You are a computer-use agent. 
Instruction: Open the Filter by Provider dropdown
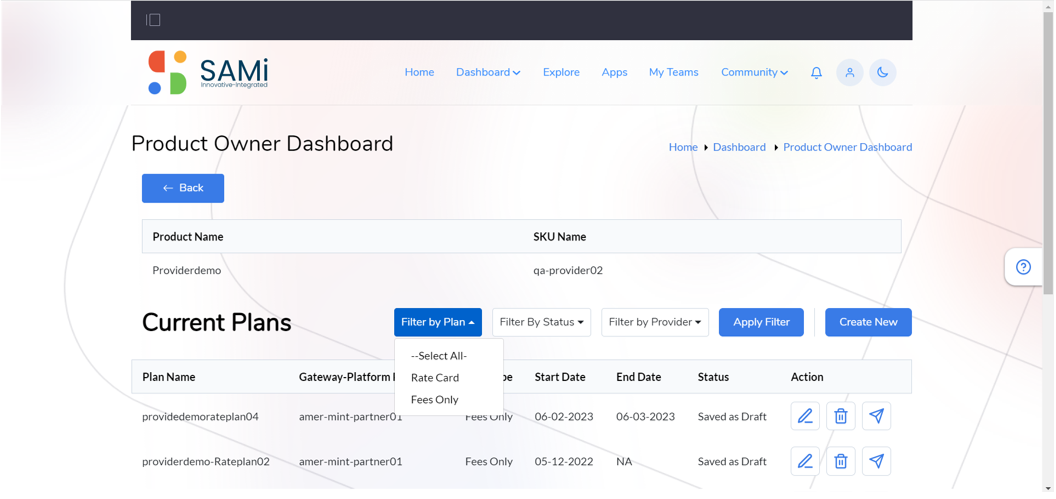pos(655,323)
